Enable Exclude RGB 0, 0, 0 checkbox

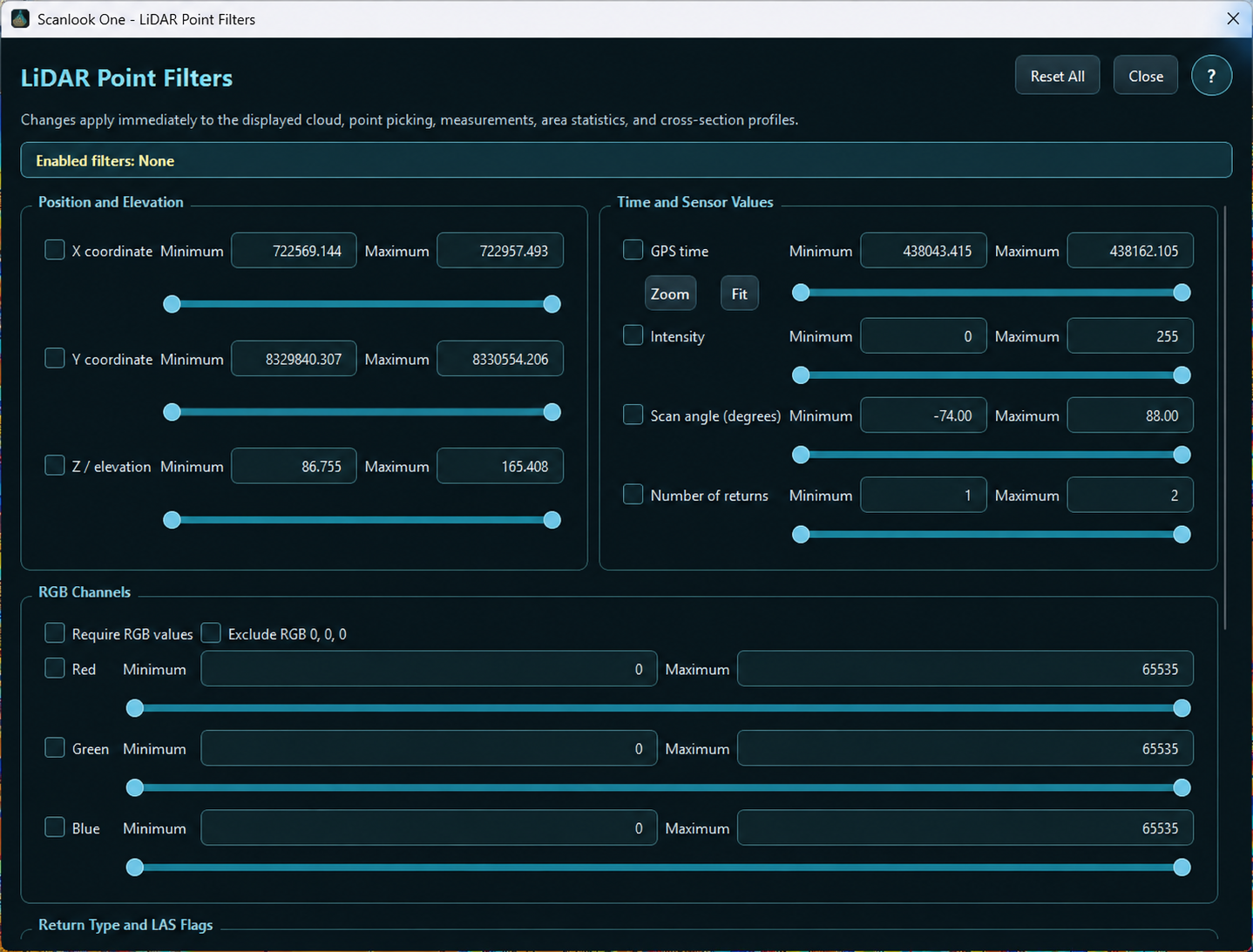coord(211,632)
